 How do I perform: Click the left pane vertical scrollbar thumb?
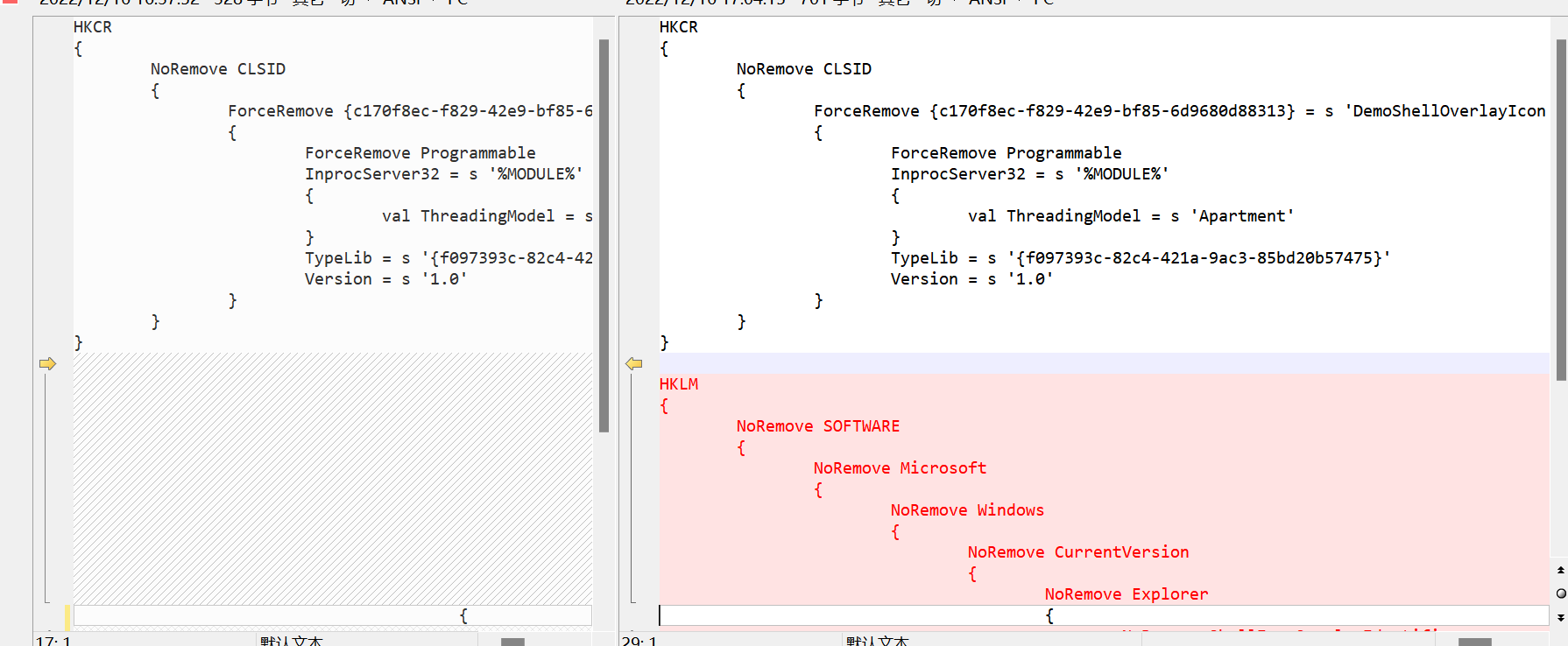coord(604,236)
